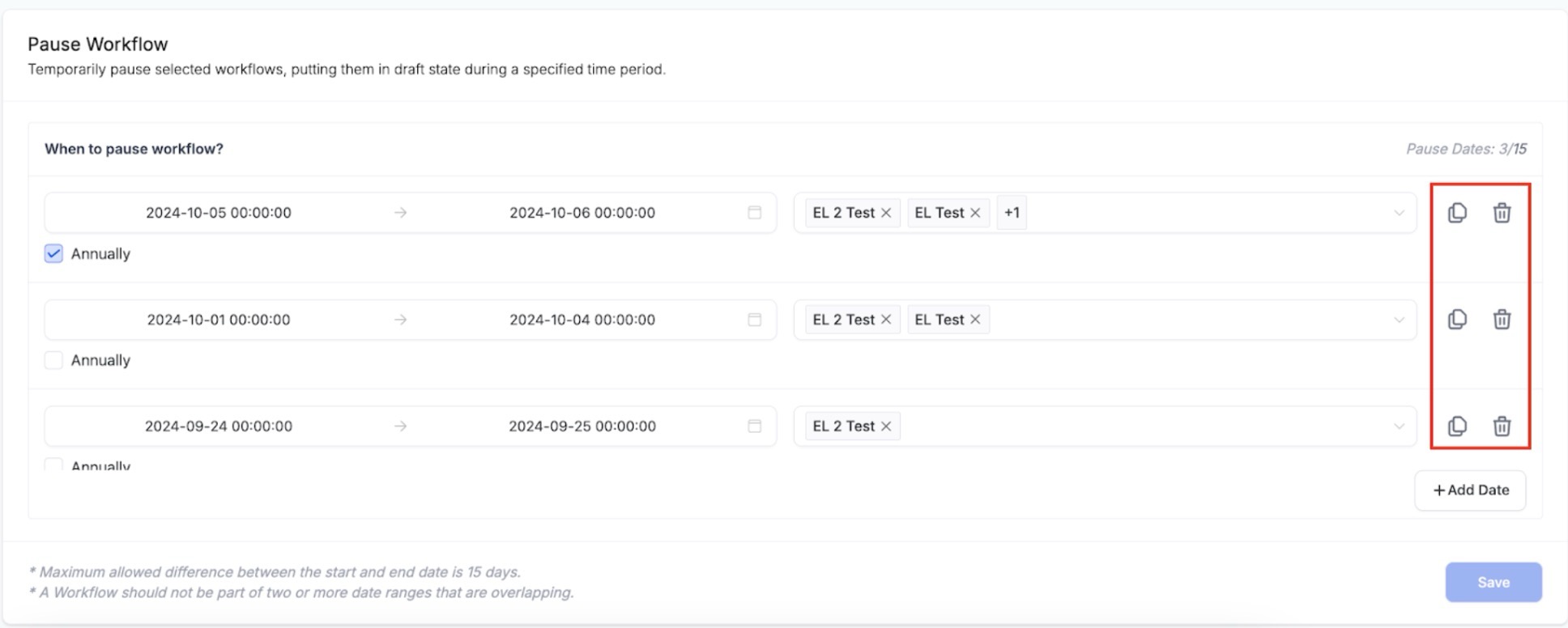Expand workflow dropdown in first date row
The height and width of the screenshot is (628, 1568).
pyautogui.click(x=1399, y=213)
